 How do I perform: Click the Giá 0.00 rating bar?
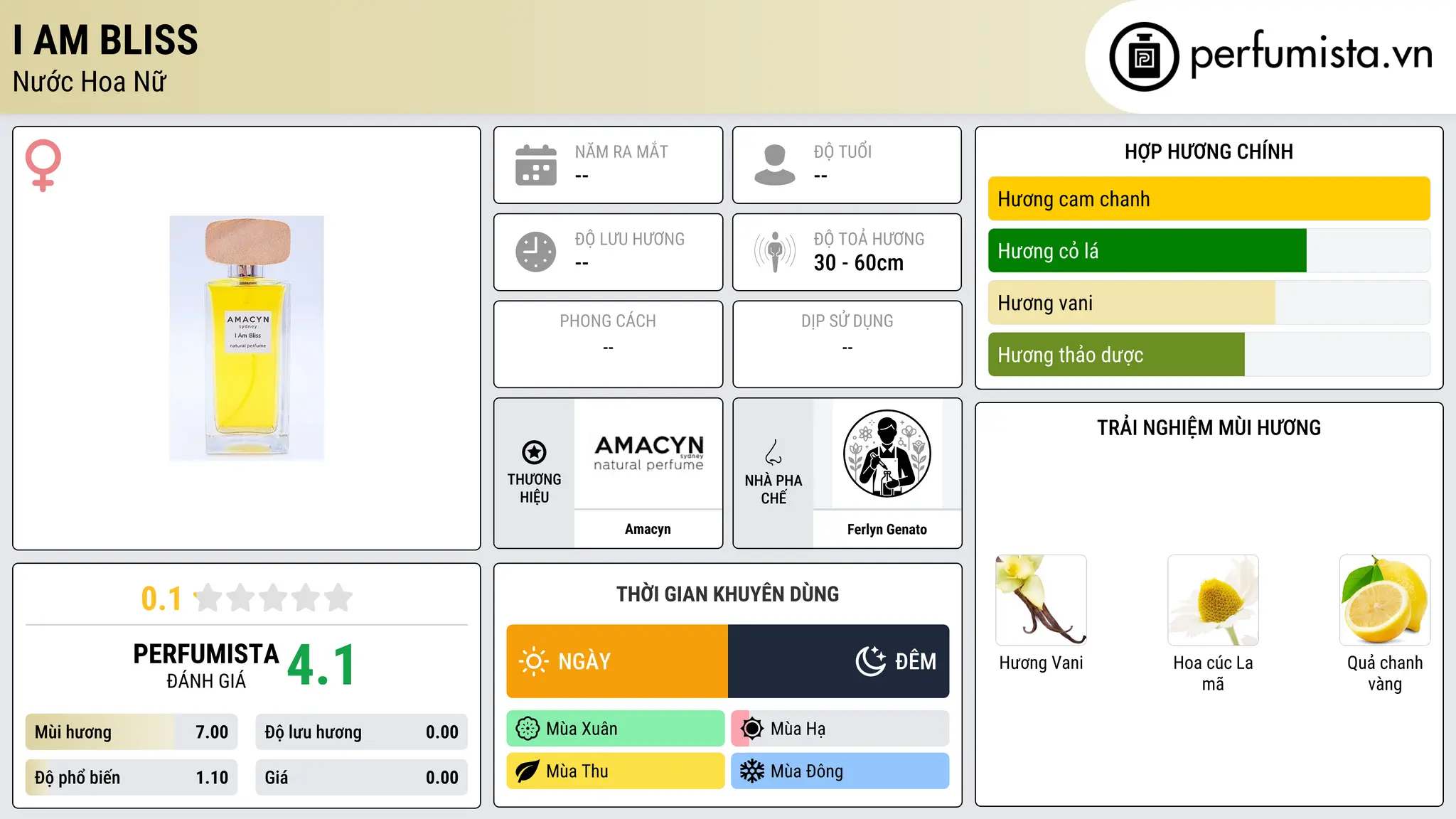pyautogui.click(x=362, y=778)
